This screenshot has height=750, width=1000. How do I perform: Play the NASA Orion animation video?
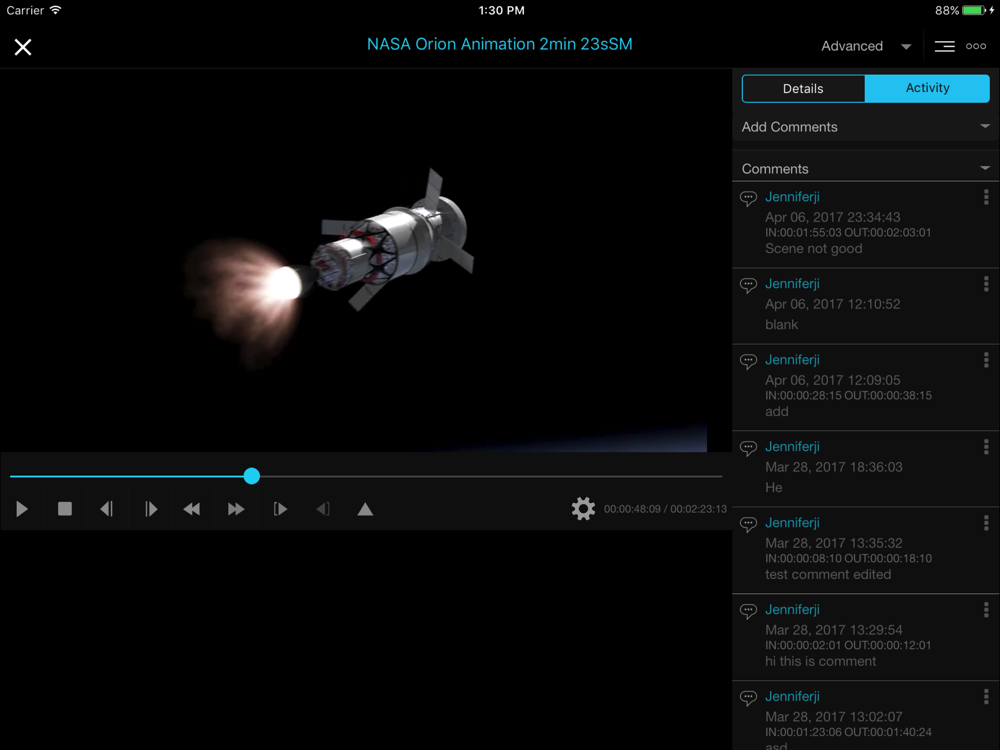tap(22, 509)
